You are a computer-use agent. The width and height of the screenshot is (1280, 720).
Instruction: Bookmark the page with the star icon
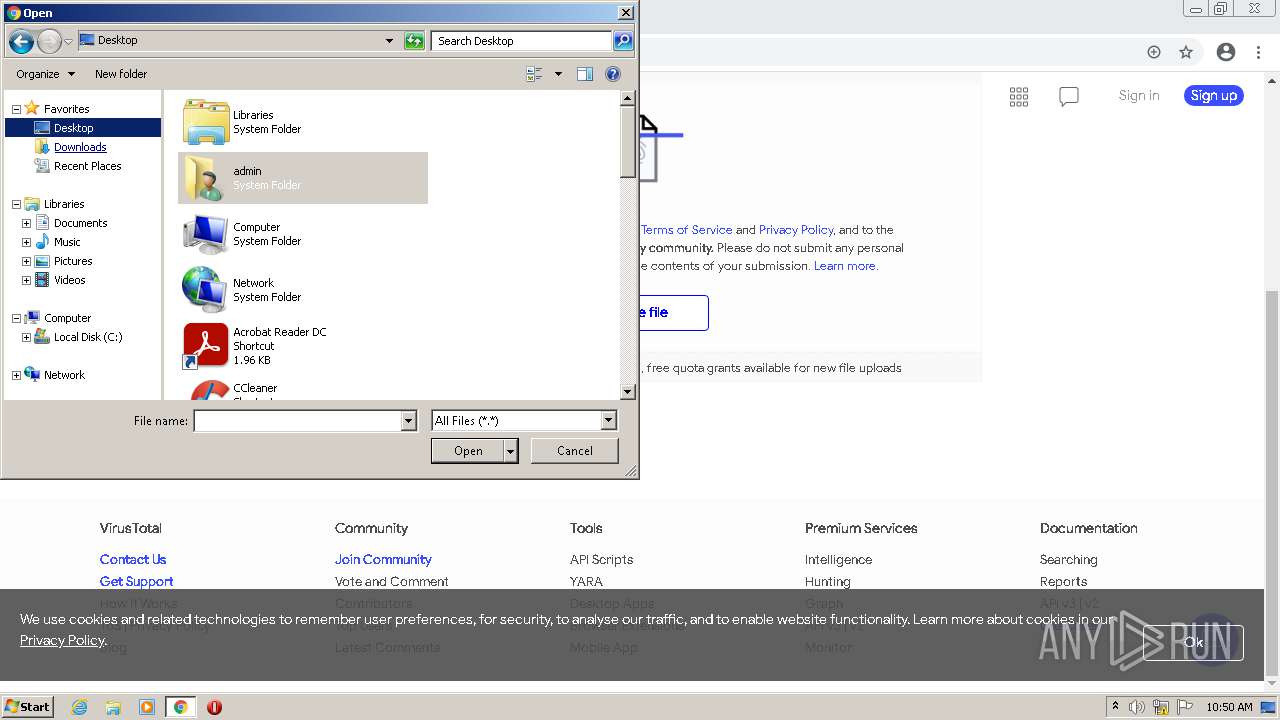(x=1186, y=52)
